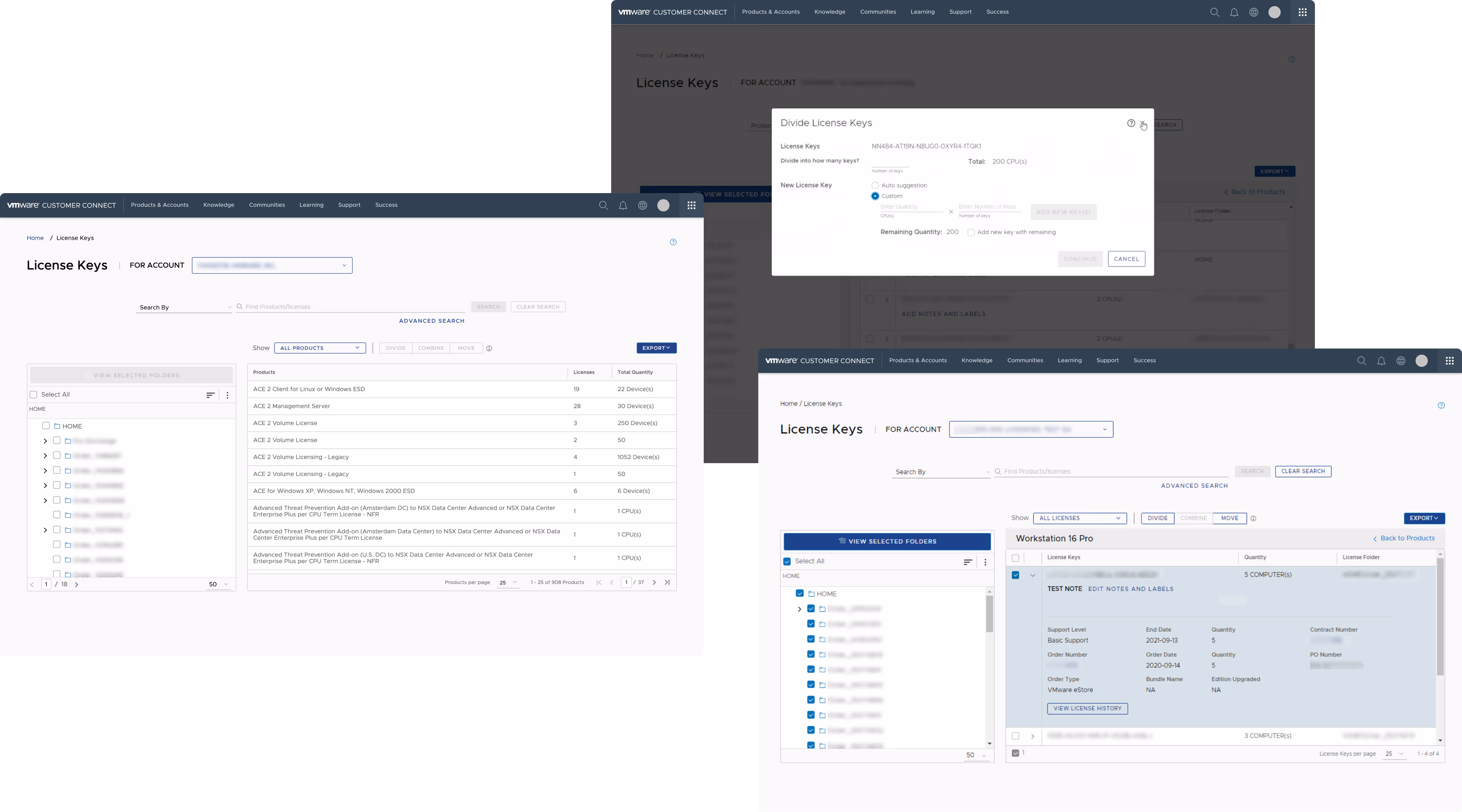Click the VIEW LICENSE HISTORY button
The height and width of the screenshot is (812, 1462).
[1087, 709]
